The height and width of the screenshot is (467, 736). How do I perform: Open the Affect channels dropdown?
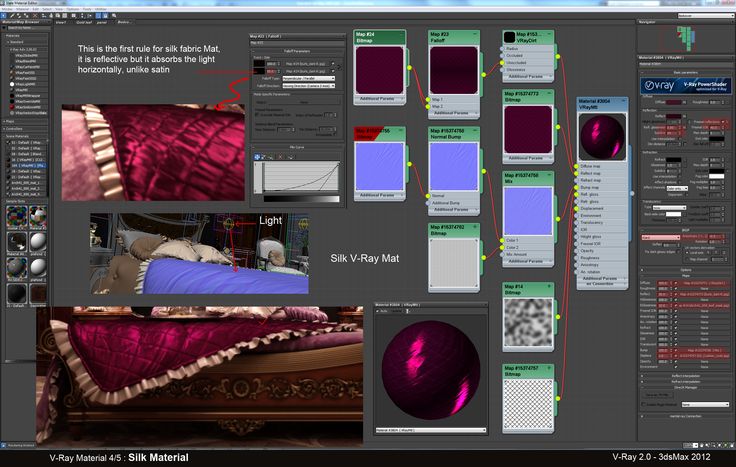pyautogui.click(x=677, y=188)
